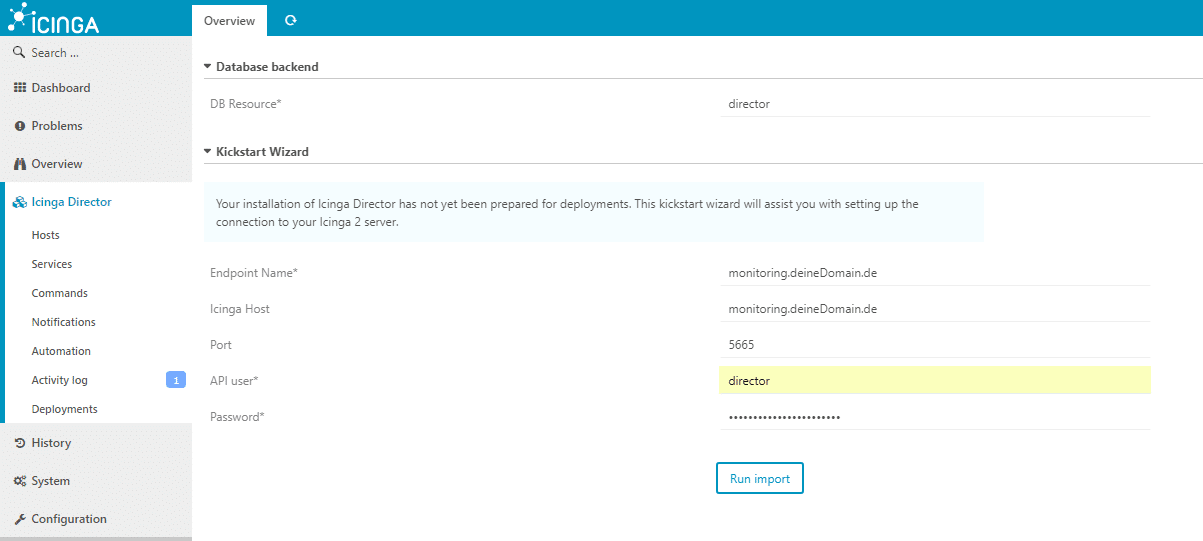The width and height of the screenshot is (1203, 541).
Task: Click the Run import button
Action: tap(760, 479)
